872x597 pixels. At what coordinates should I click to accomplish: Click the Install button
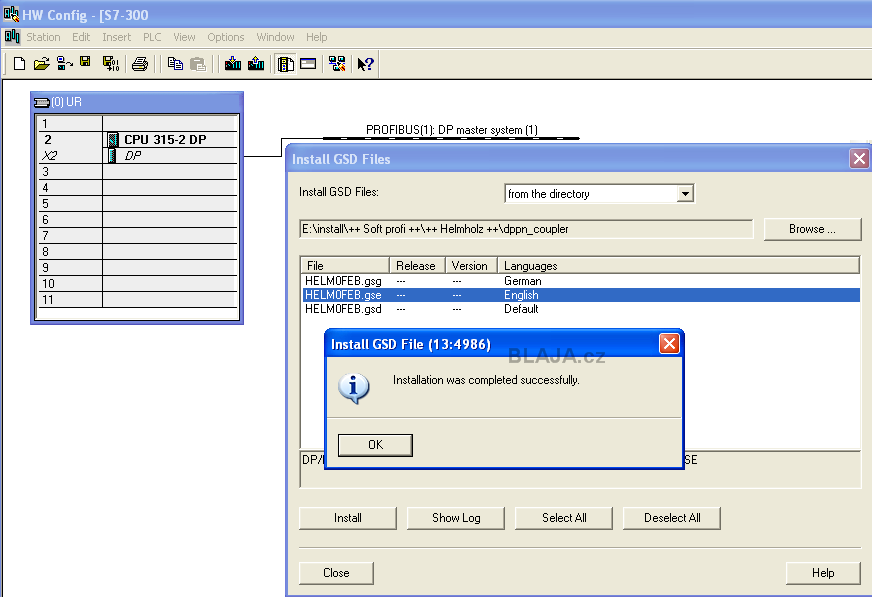pos(348,518)
